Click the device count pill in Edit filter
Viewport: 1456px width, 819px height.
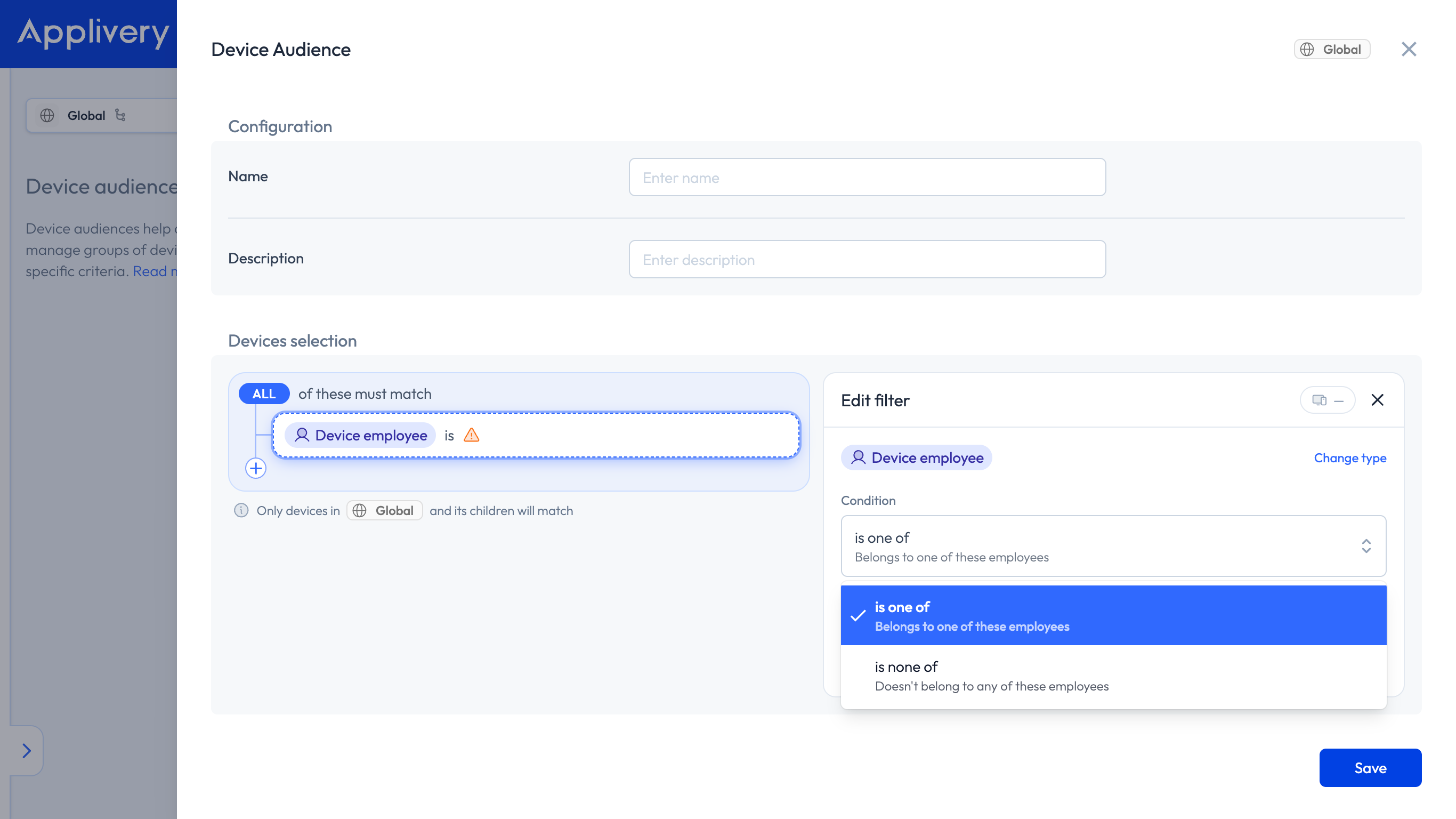coord(1327,400)
